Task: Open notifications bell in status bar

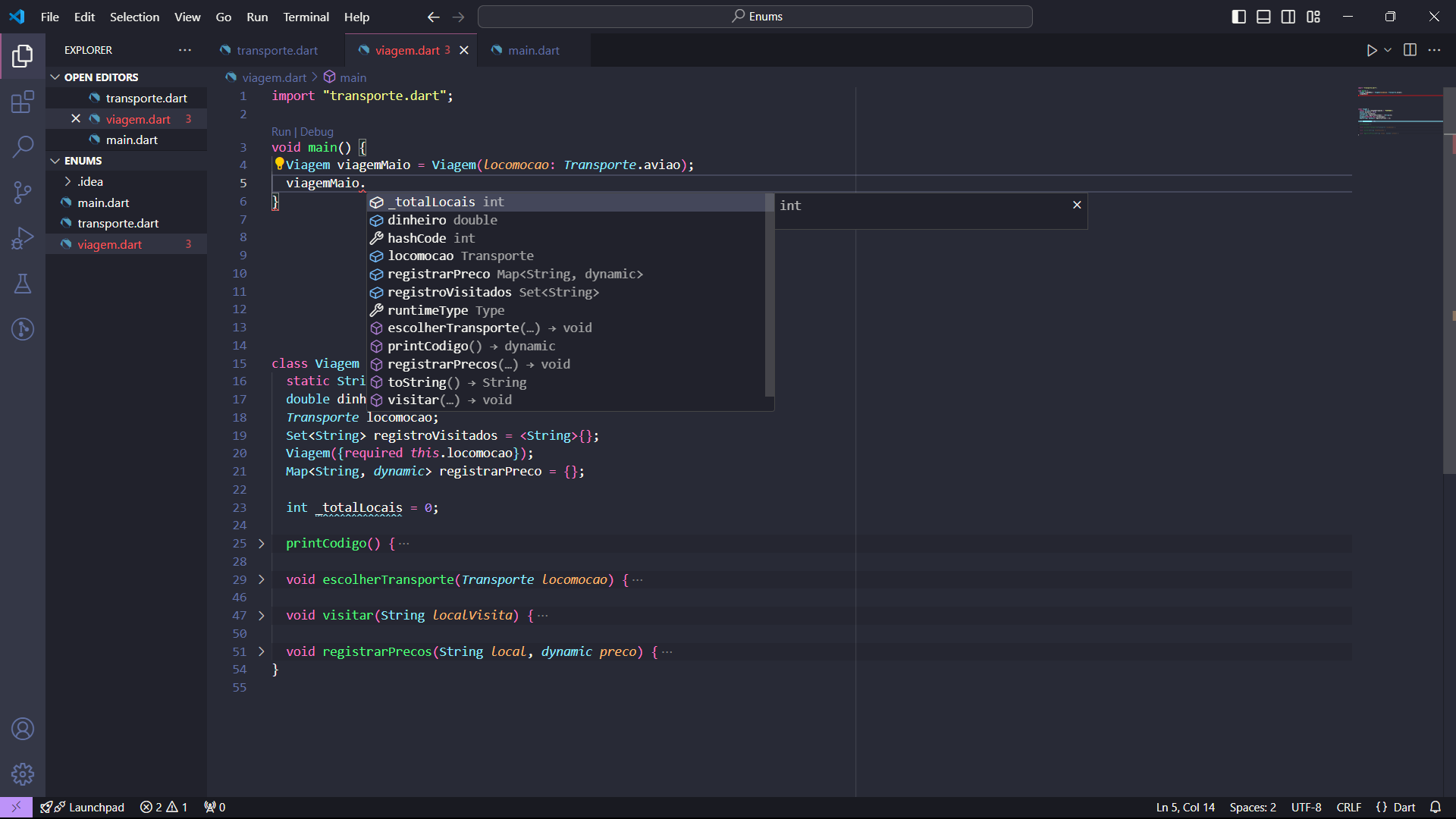Action: point(1435,807)
